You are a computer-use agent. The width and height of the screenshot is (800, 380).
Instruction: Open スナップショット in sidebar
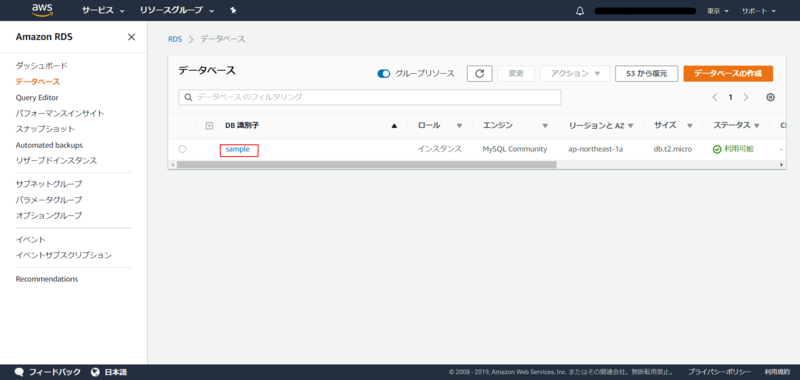click(x=45, y=129)
